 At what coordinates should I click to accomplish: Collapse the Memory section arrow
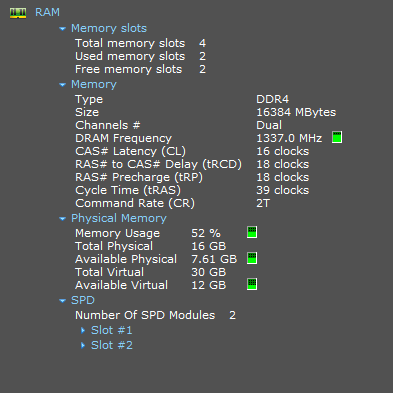[x=62, y=85]
